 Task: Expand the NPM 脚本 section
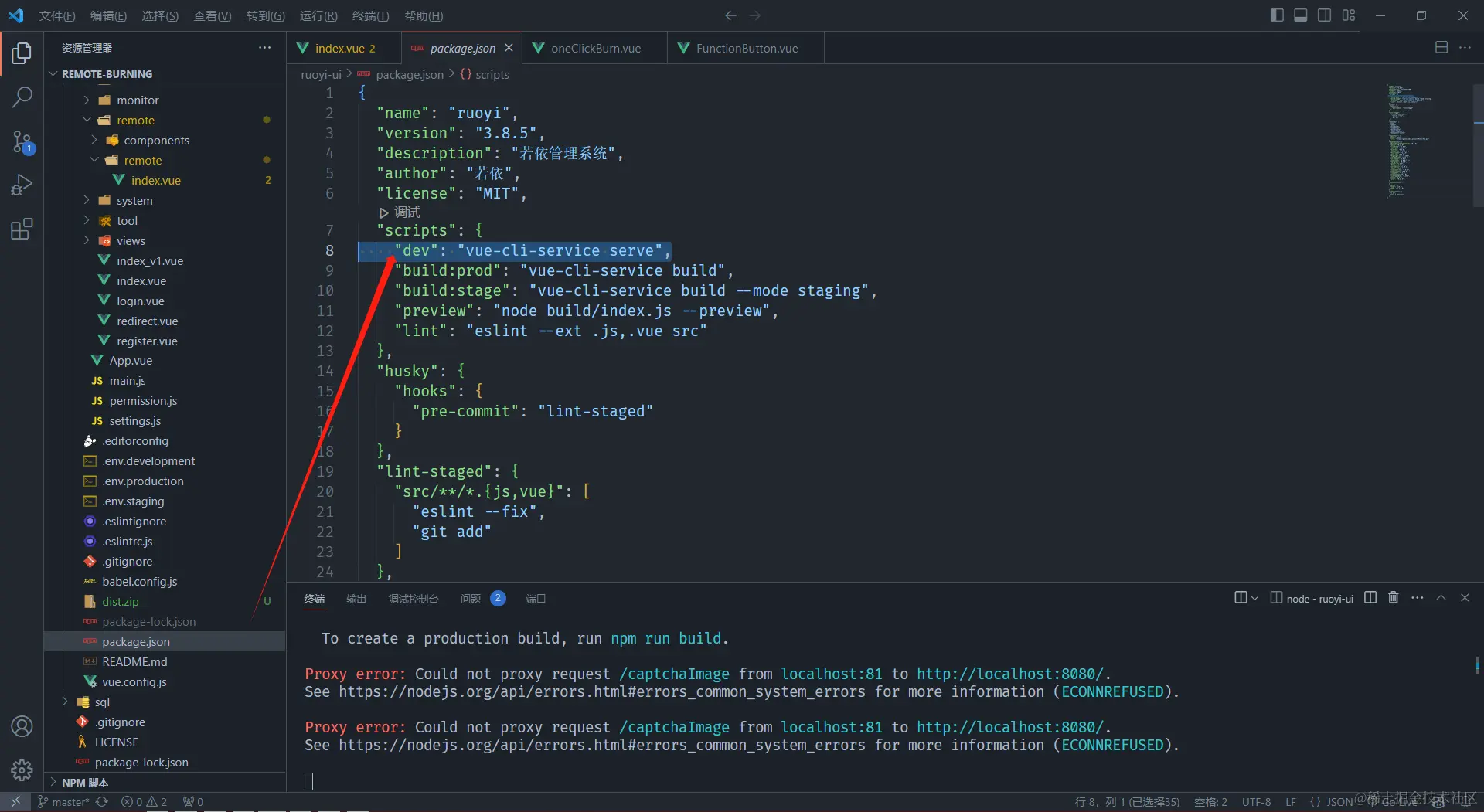[85, 782]
